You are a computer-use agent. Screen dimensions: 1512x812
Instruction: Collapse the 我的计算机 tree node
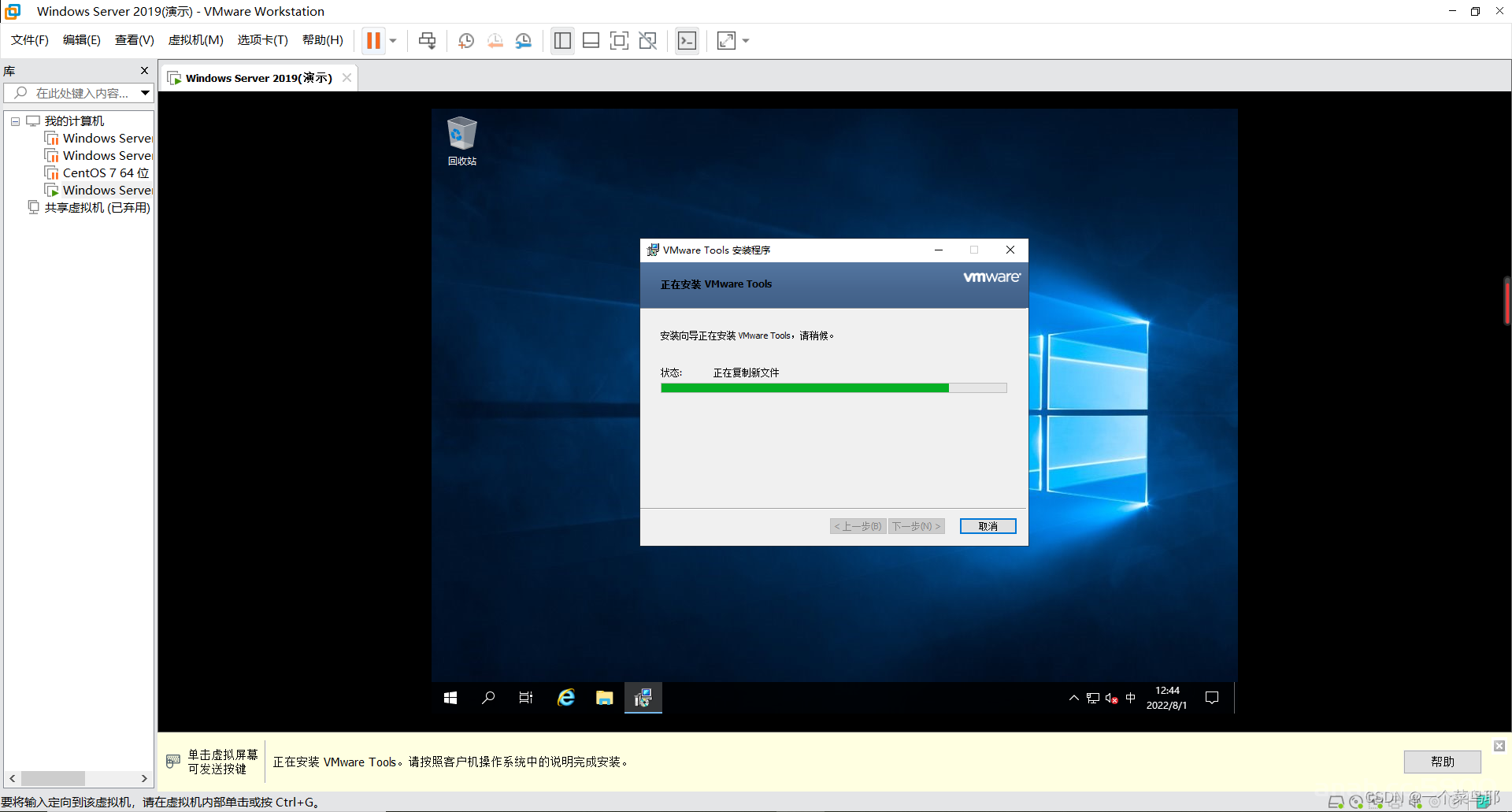pyautogui.click(x=15, y=121)
